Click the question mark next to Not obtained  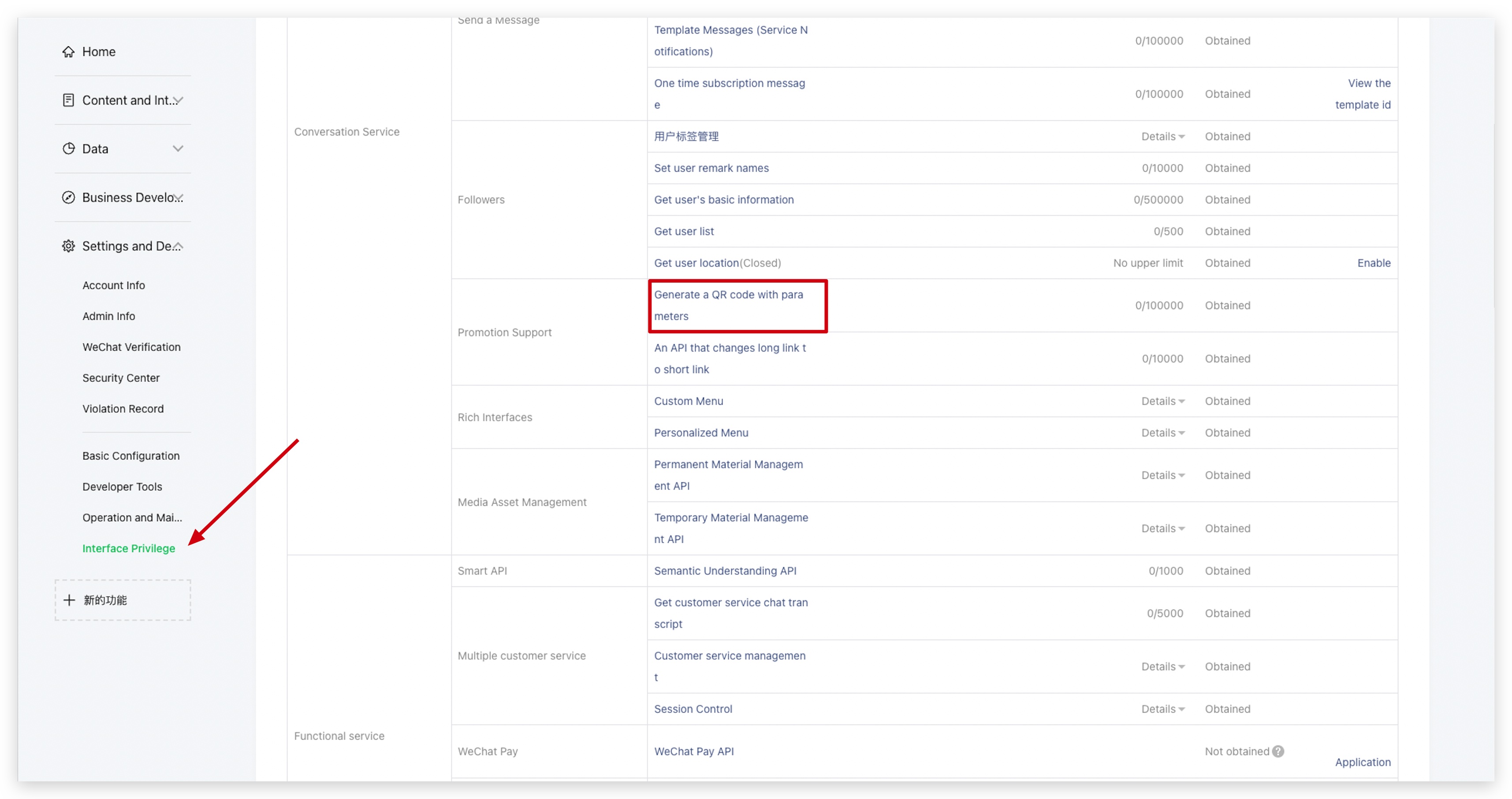1278,751
